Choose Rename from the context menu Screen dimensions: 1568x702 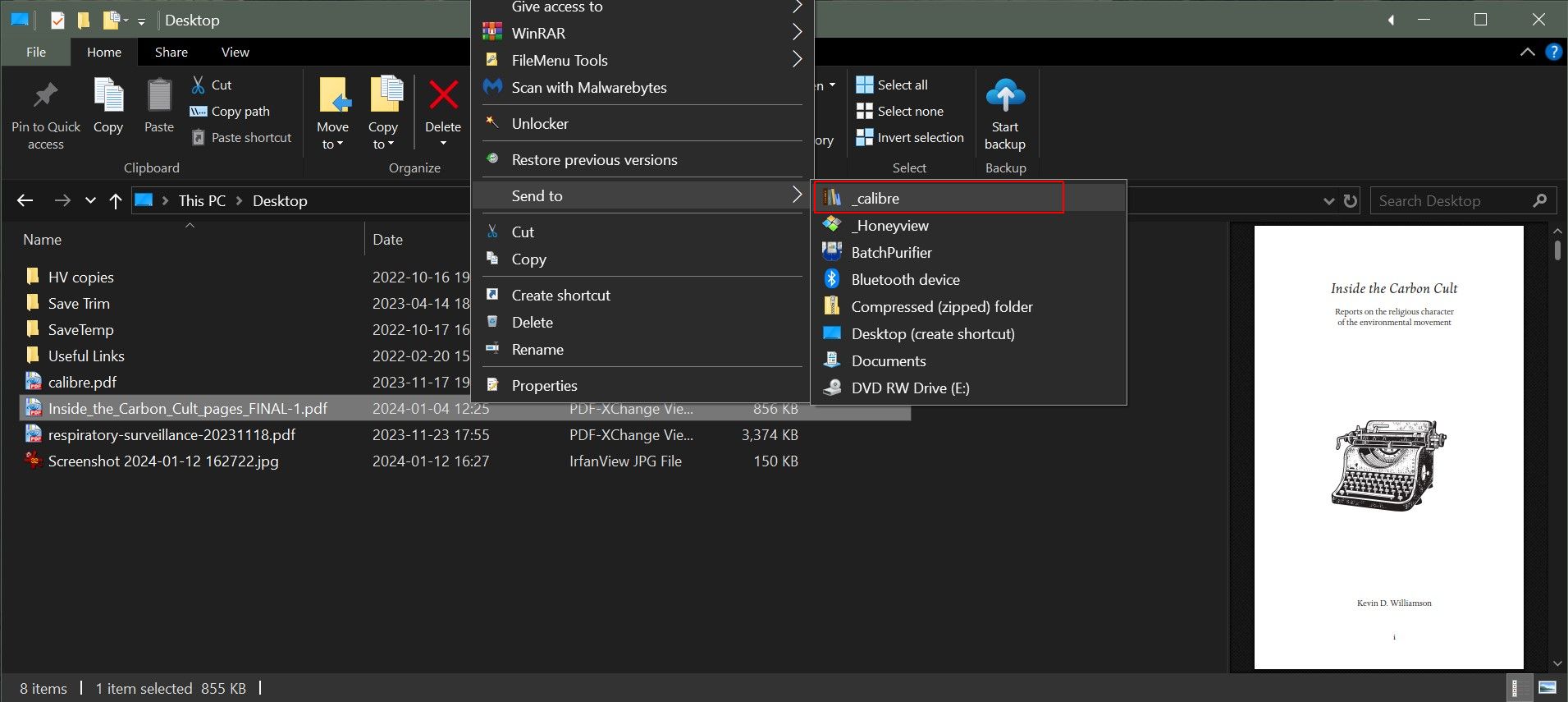click(x=641, y=349)
